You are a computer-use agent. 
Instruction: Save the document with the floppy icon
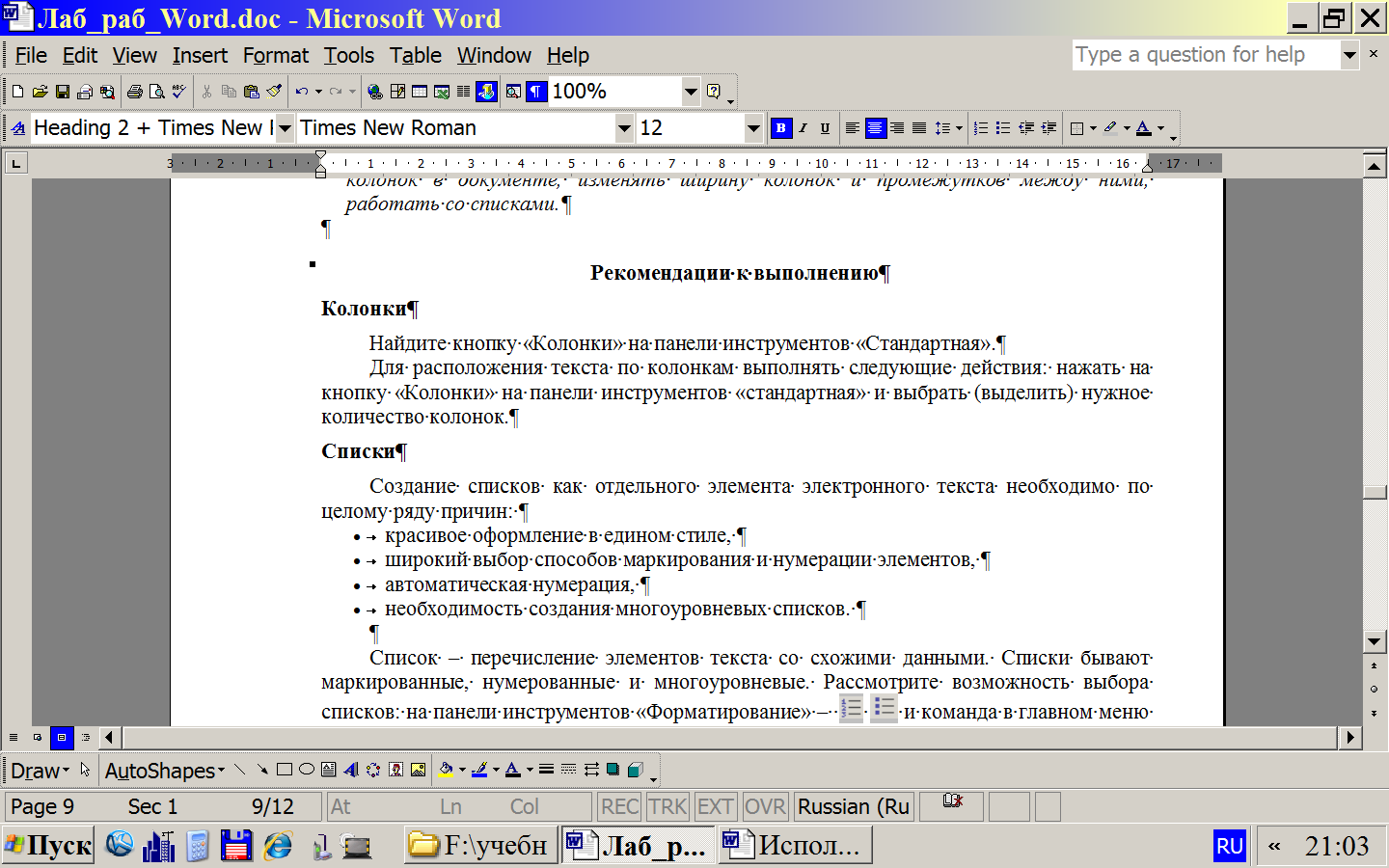[63, 92]
